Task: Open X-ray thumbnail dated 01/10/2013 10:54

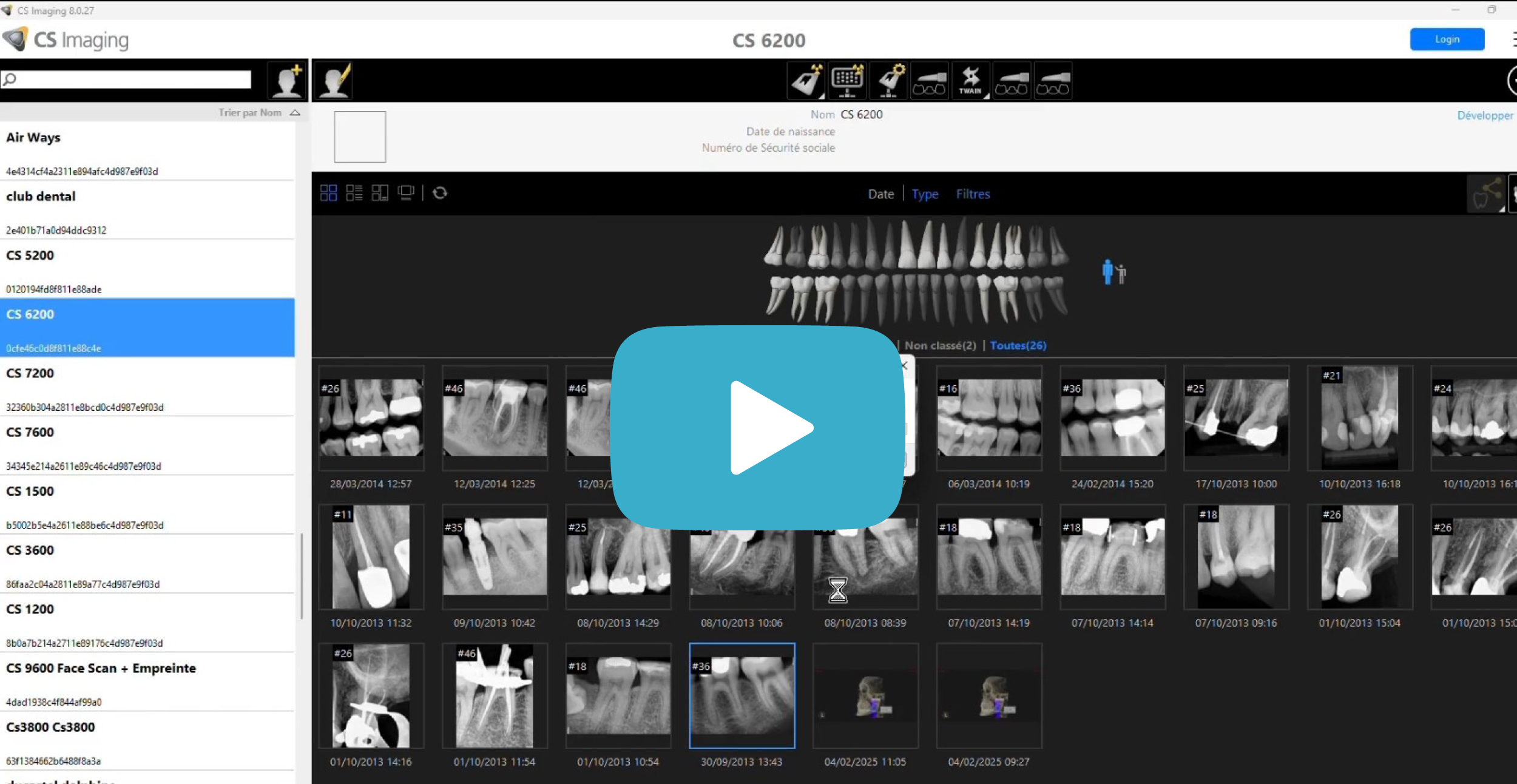Action: pyautogui.click(x=618, y=696)
